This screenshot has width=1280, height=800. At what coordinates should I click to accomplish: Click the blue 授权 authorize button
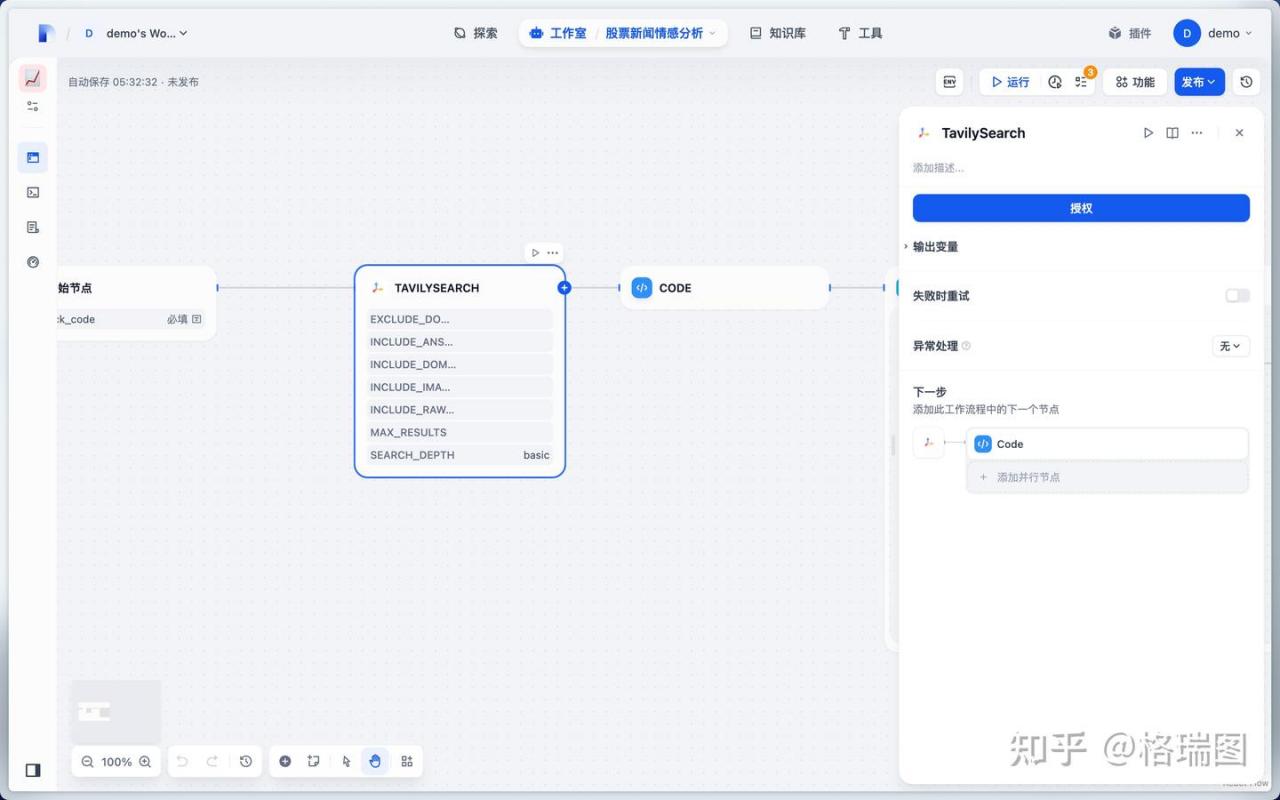(x=1081, y=208)
